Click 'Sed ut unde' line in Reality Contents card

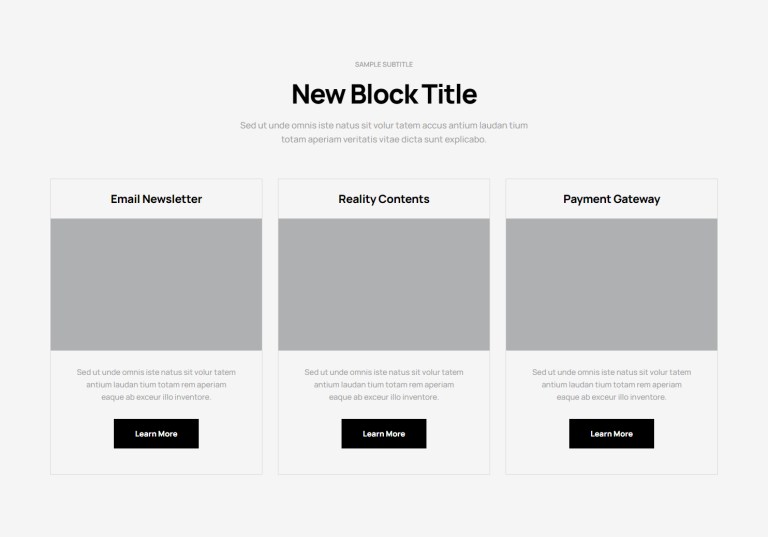(x=384, y=372)
